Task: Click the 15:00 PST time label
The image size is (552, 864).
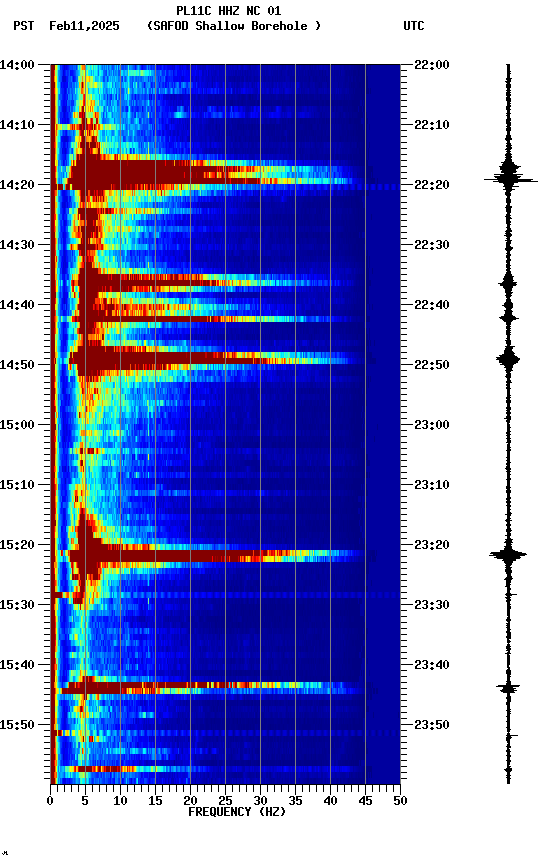Action: click(17, 425)
